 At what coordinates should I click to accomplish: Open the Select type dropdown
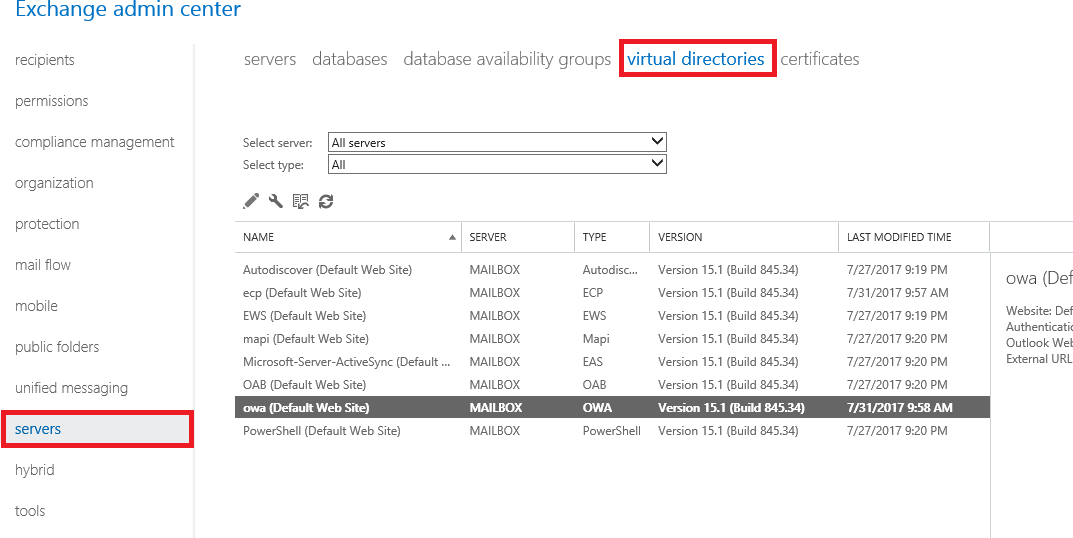[497, 164]
